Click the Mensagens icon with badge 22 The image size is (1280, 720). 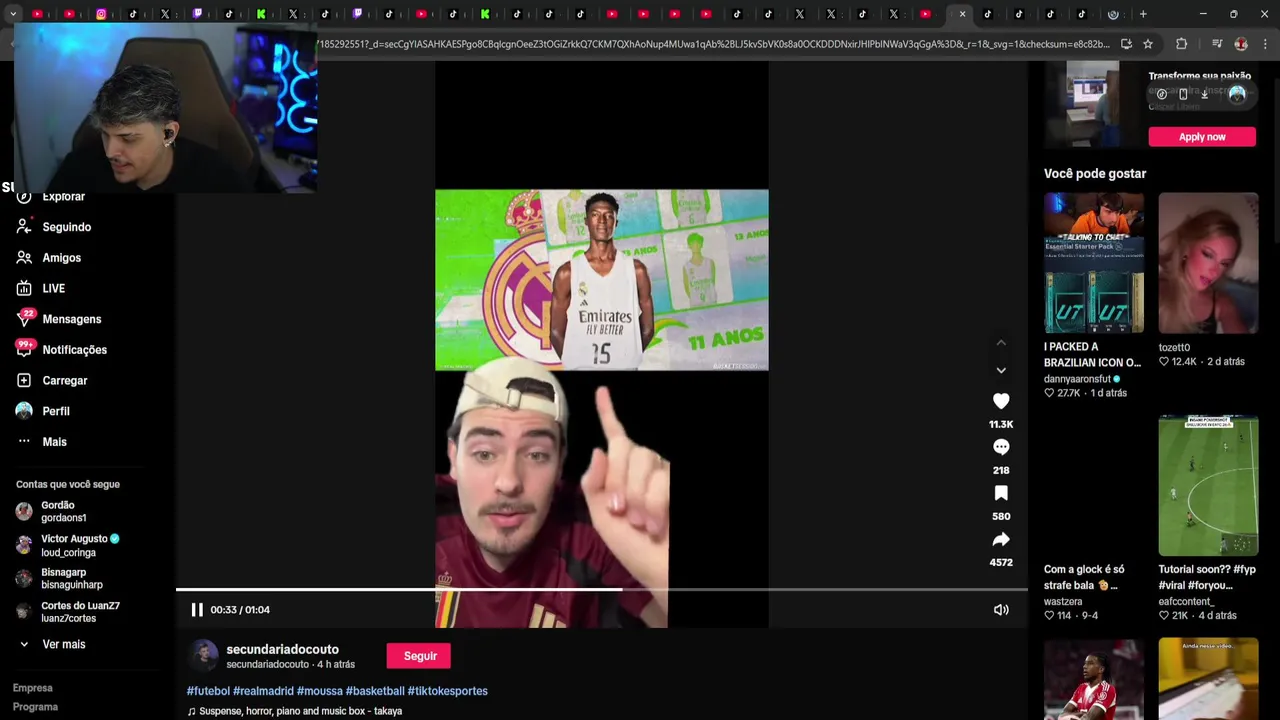[x=24, y=319]
